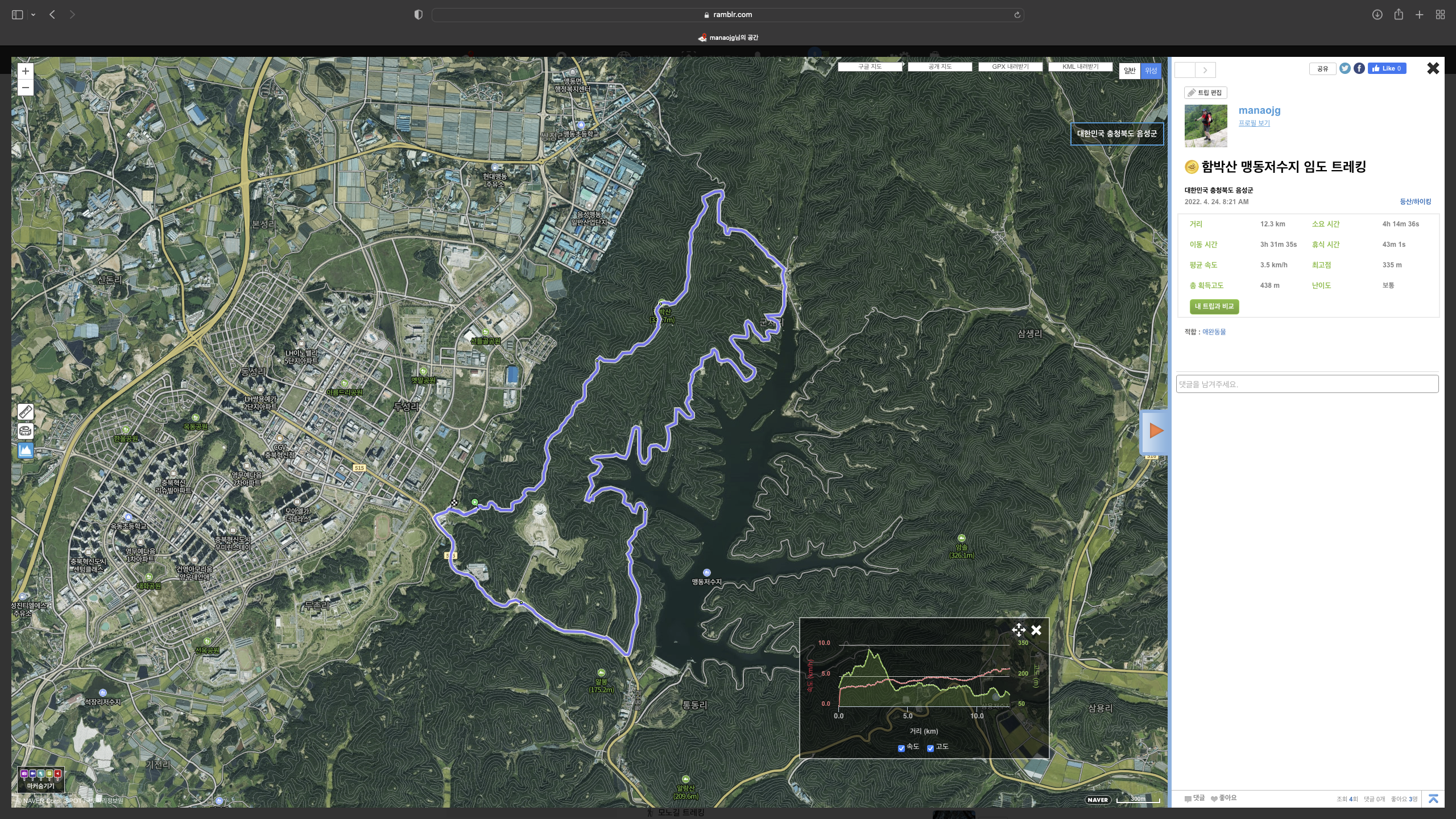Click the move handle on elevation chart
Viewport: 1456px width, 819px height.
(x=1018, y=630)
